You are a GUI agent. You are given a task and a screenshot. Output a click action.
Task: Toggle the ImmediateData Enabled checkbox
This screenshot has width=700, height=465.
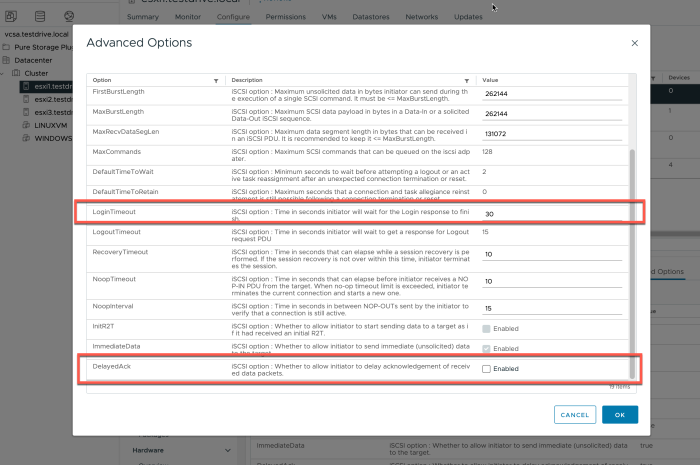(x=486, y=349)
